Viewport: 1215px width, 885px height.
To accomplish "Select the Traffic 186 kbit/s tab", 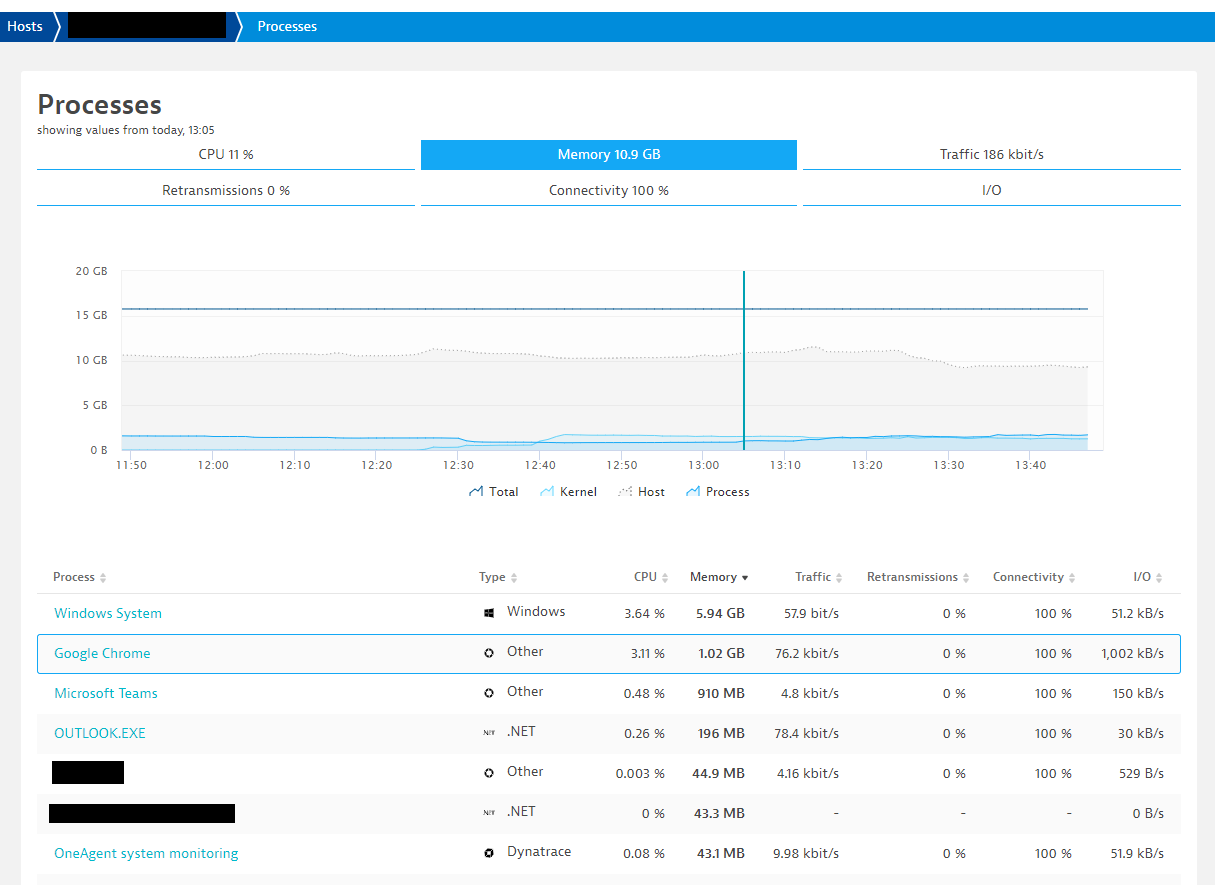I will [991, 155].
